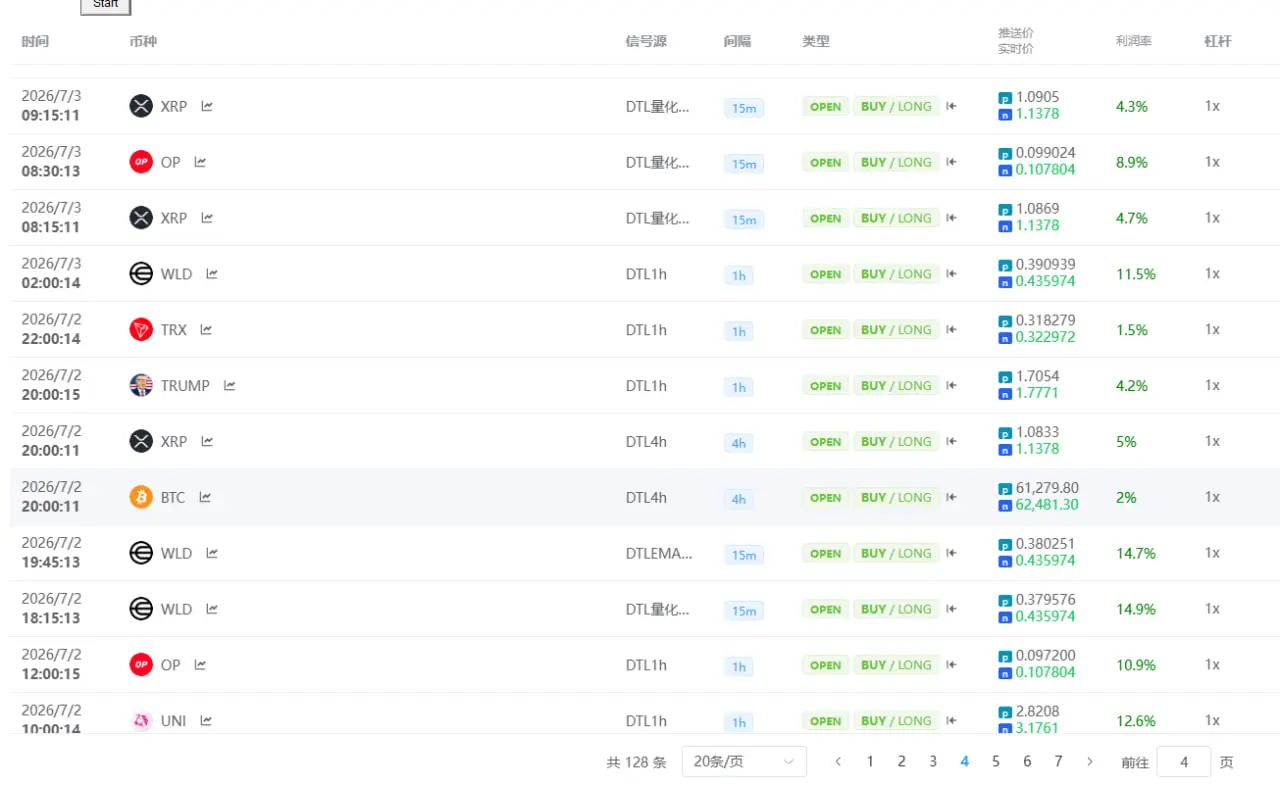Click WLD logo in 02:00:14 row
The width and height of the screenshot is (1280, 785).
(141, 273)
